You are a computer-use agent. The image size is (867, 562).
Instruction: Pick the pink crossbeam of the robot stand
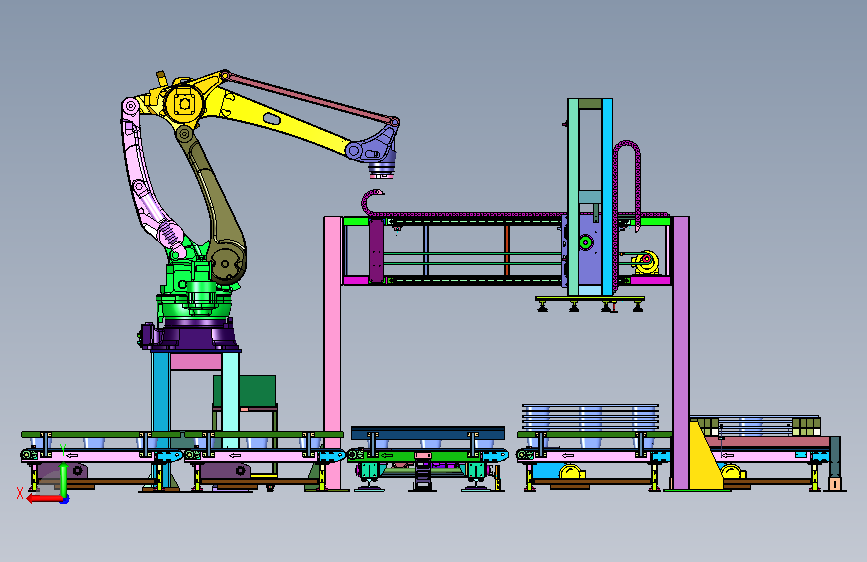pos(196,362)
